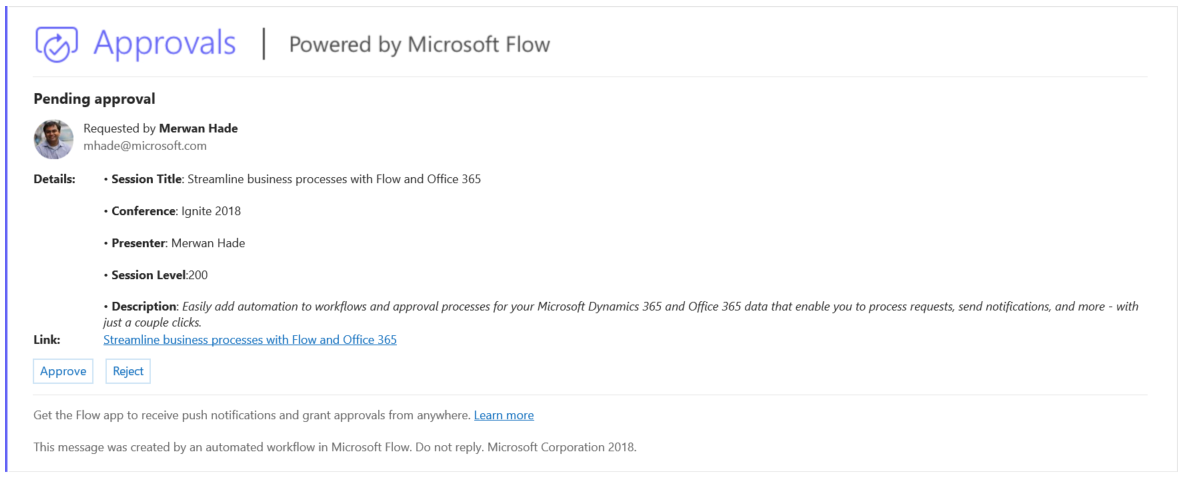This screenshot has height=478, width=1184.
Task: Click the mhade@microsoft.com email address
Action: [145, 146]
